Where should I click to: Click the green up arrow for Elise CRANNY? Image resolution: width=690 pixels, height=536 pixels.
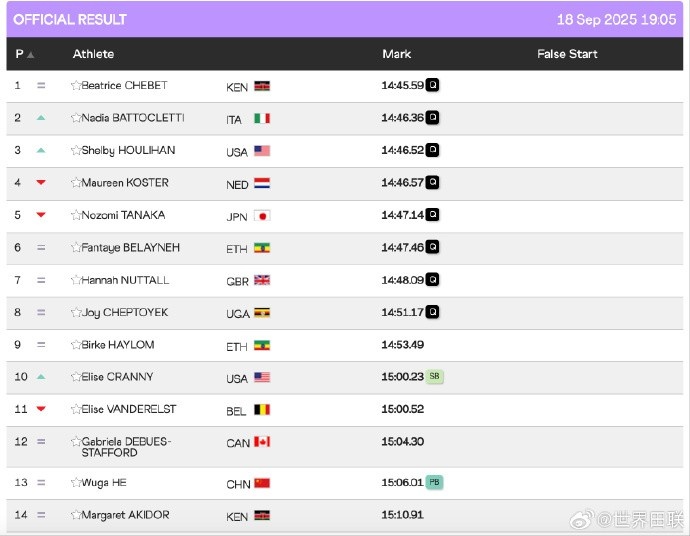point(41,377)
